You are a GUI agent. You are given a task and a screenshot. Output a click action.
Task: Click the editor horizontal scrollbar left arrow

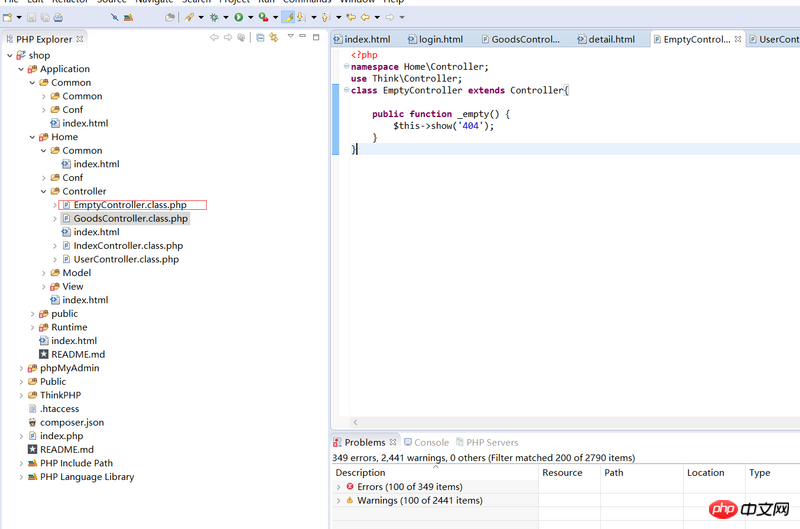point(355,422)
